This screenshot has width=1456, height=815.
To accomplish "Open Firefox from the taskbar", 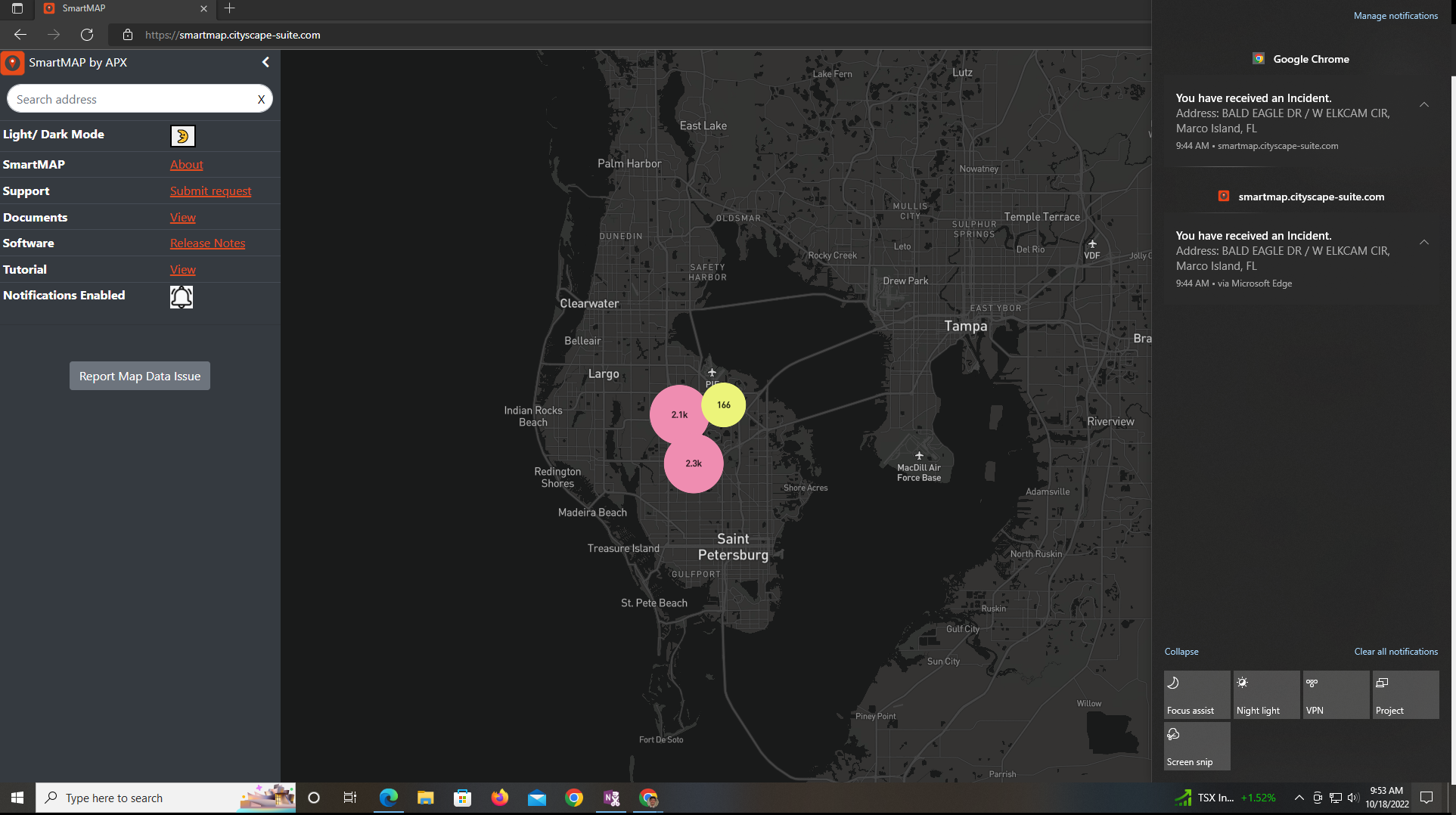I will click(500, 798).
